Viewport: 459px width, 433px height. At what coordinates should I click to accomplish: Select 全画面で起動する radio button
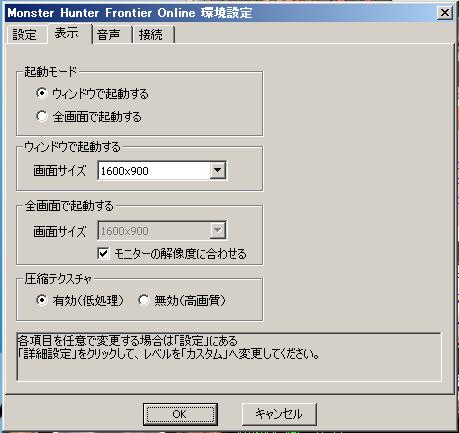coord(42,116)
